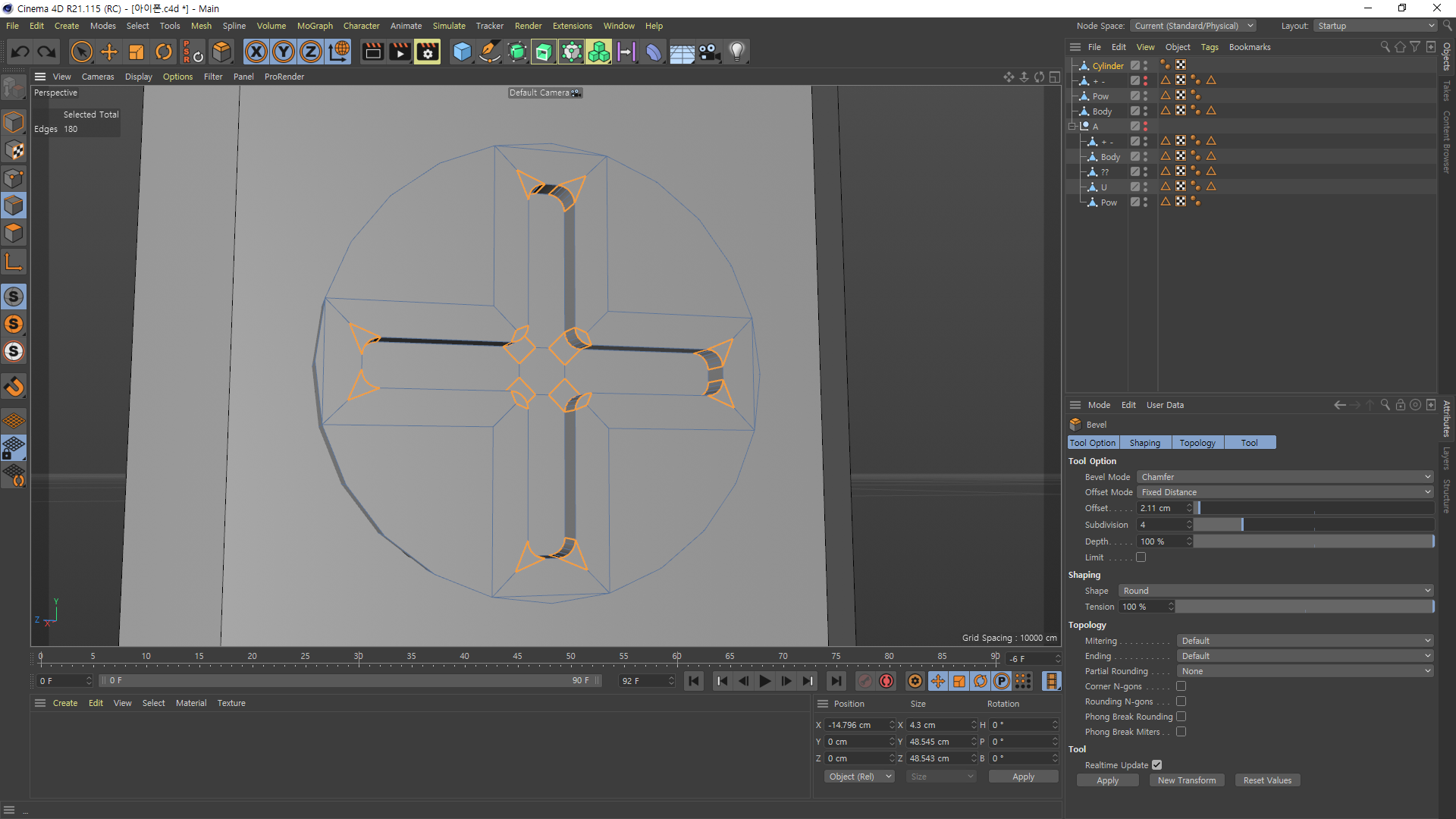Switch to Edges mode in left palette
Viewport: 1456px width, 819px height.
click(x=14, y=206)
